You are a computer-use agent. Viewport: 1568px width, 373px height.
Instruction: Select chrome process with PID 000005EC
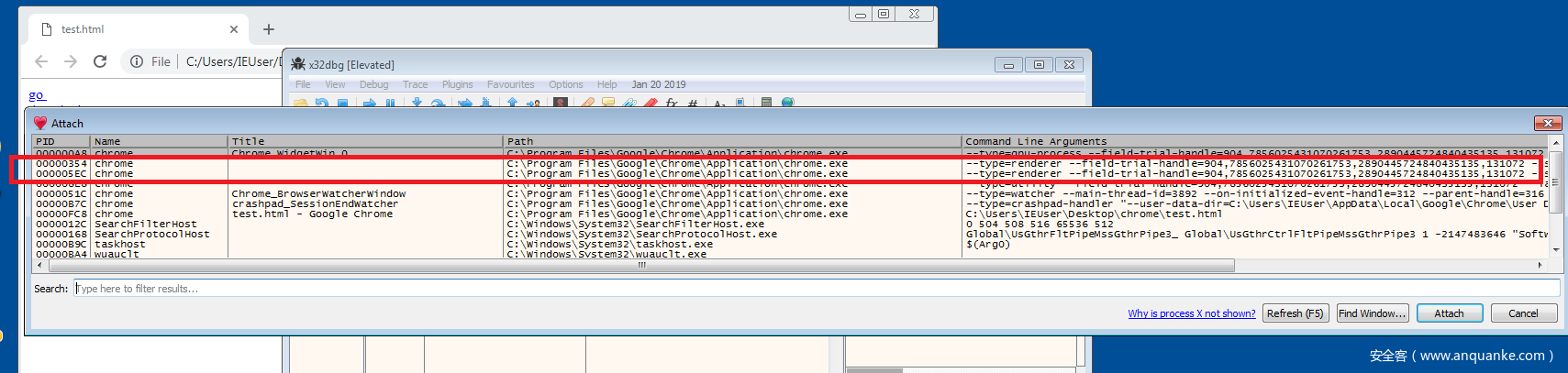pos(791,173)
